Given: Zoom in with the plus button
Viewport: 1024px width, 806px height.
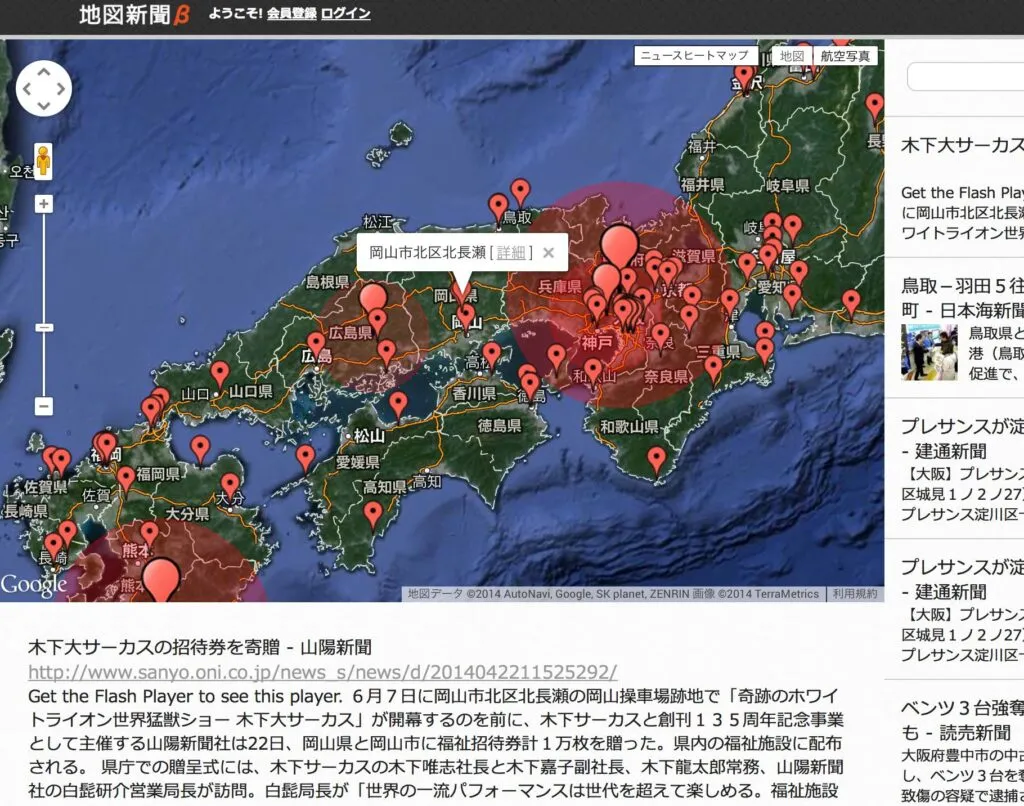Looking at the screenshot, I should tap(44, 204).
